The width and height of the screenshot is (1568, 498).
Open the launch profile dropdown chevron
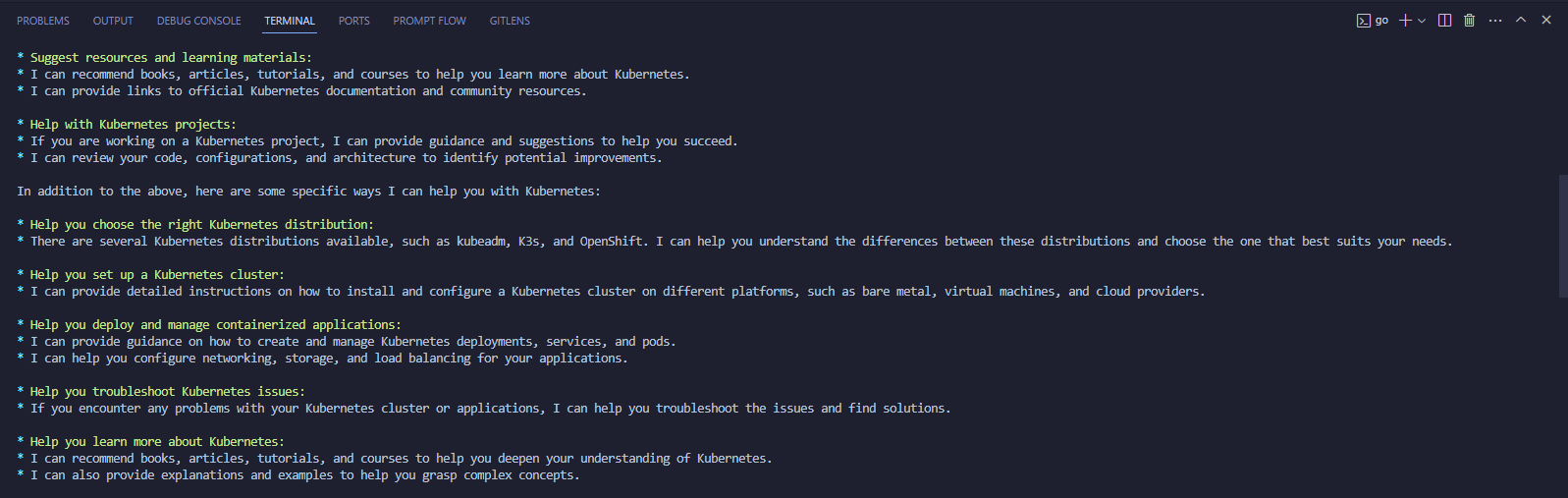click(x=1421, y=21)
